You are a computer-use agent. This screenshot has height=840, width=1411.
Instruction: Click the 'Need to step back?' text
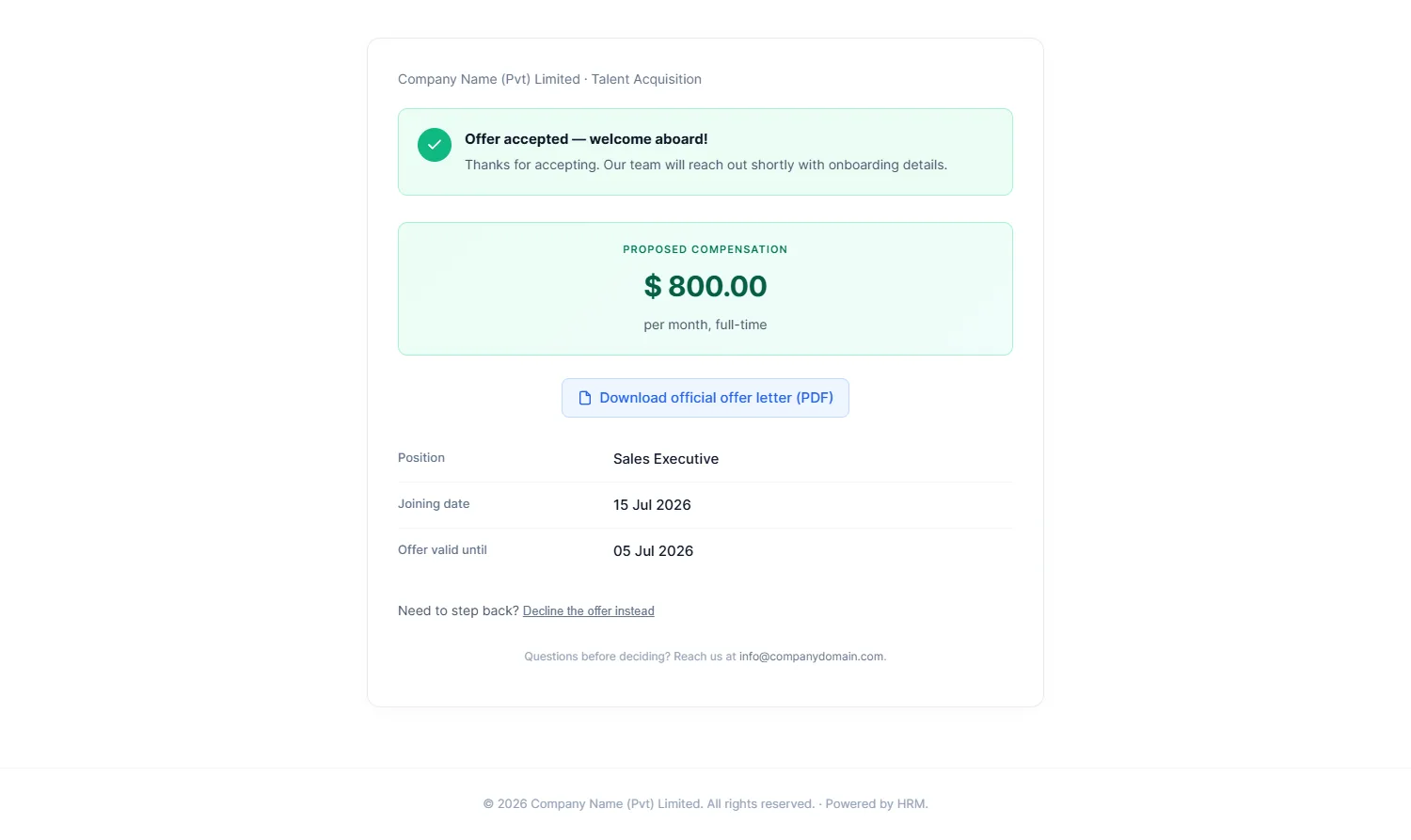[x=458, y=610]
